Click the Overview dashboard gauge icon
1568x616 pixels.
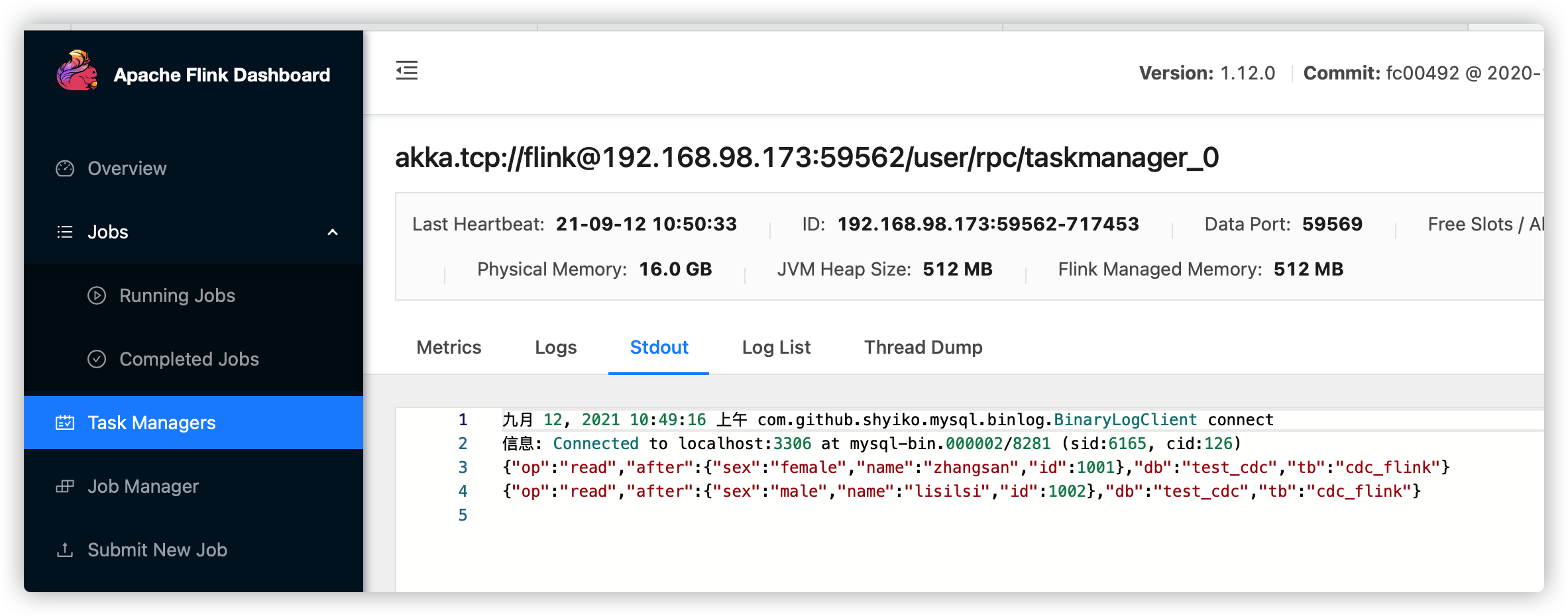pos(65,168)
